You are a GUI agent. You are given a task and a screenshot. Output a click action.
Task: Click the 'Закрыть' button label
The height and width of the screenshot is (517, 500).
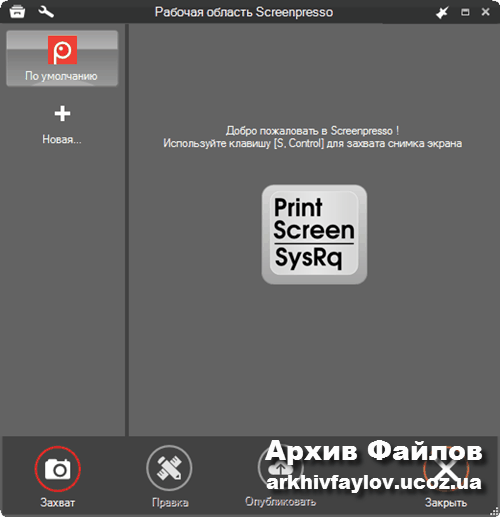446,502
